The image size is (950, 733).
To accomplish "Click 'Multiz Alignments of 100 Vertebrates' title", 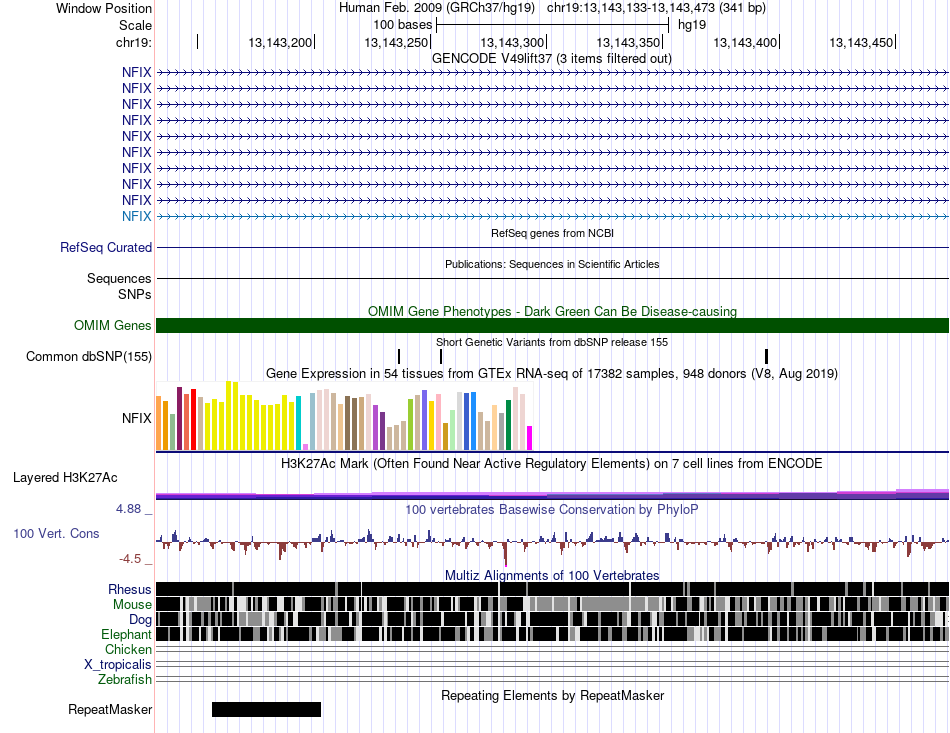I will [552, 575].
